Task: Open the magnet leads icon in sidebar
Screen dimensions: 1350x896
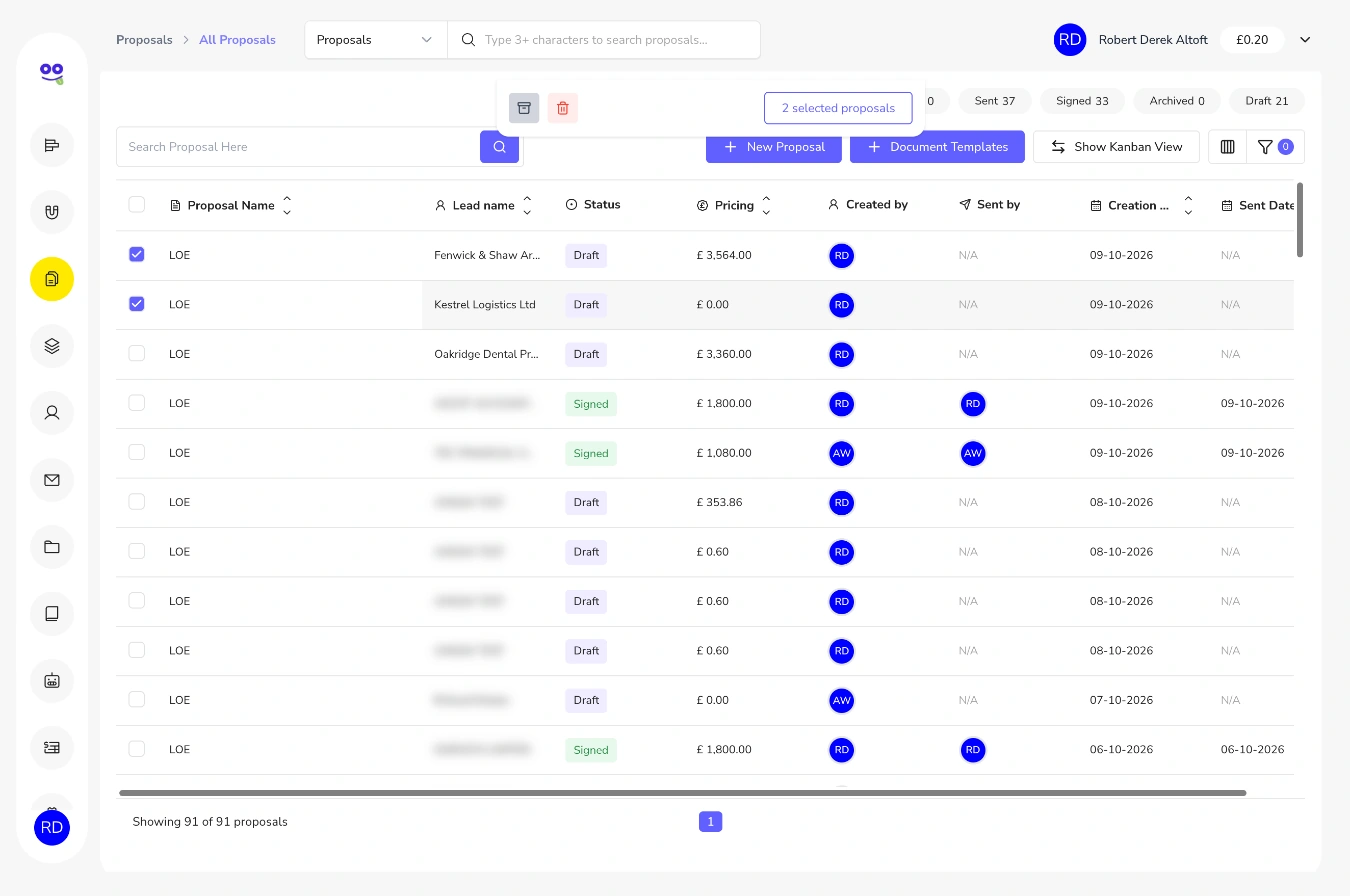Action: tap(52, 212)
